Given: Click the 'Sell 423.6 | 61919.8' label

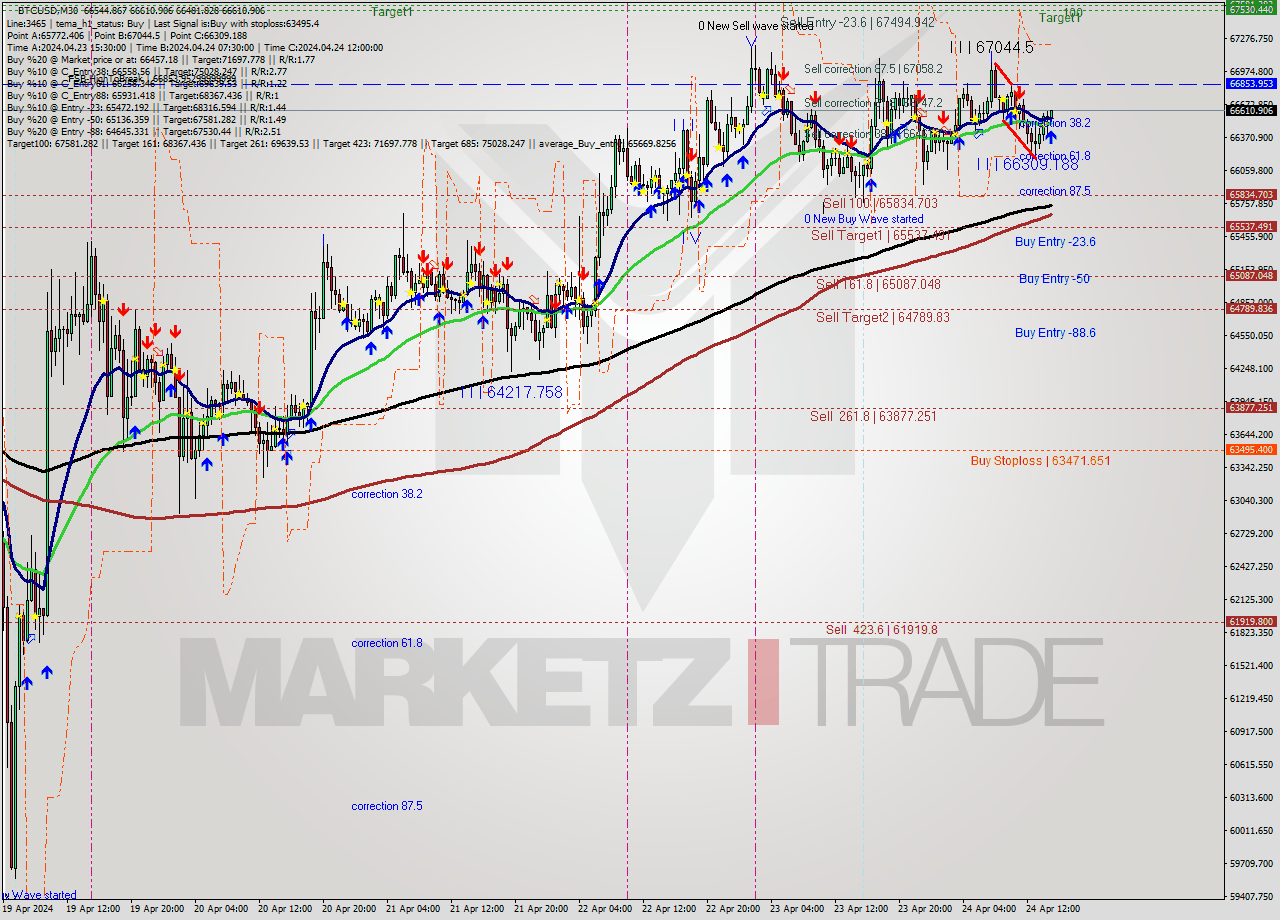Looking at the screenshot, I should (882, 629).
